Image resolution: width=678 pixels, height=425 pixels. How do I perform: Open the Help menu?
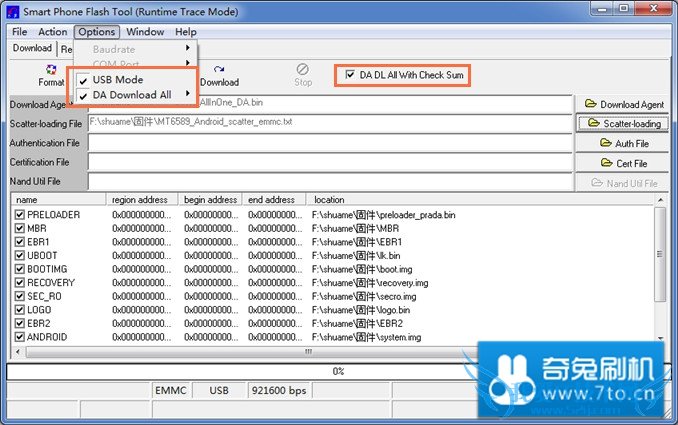coord(185,32)
